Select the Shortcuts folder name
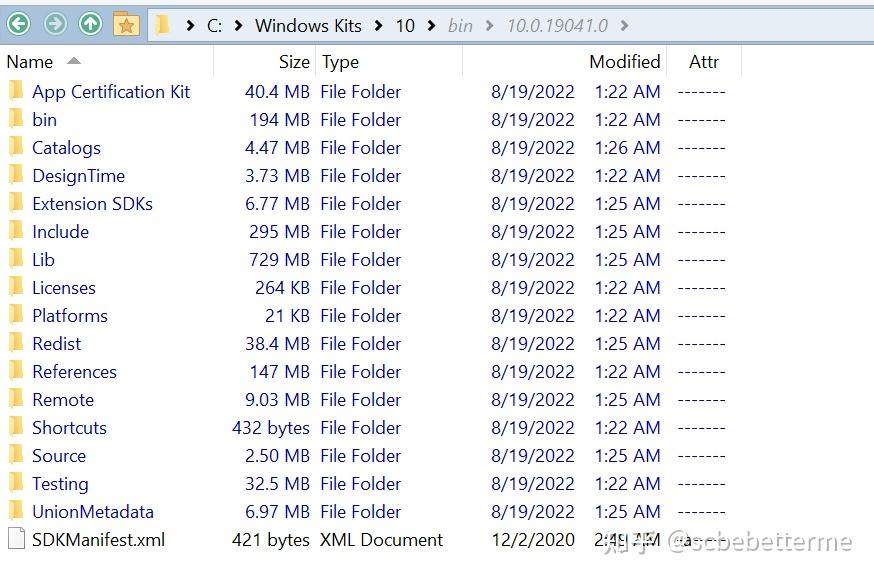This screenshot has height=576, width=874. point(70,428)
